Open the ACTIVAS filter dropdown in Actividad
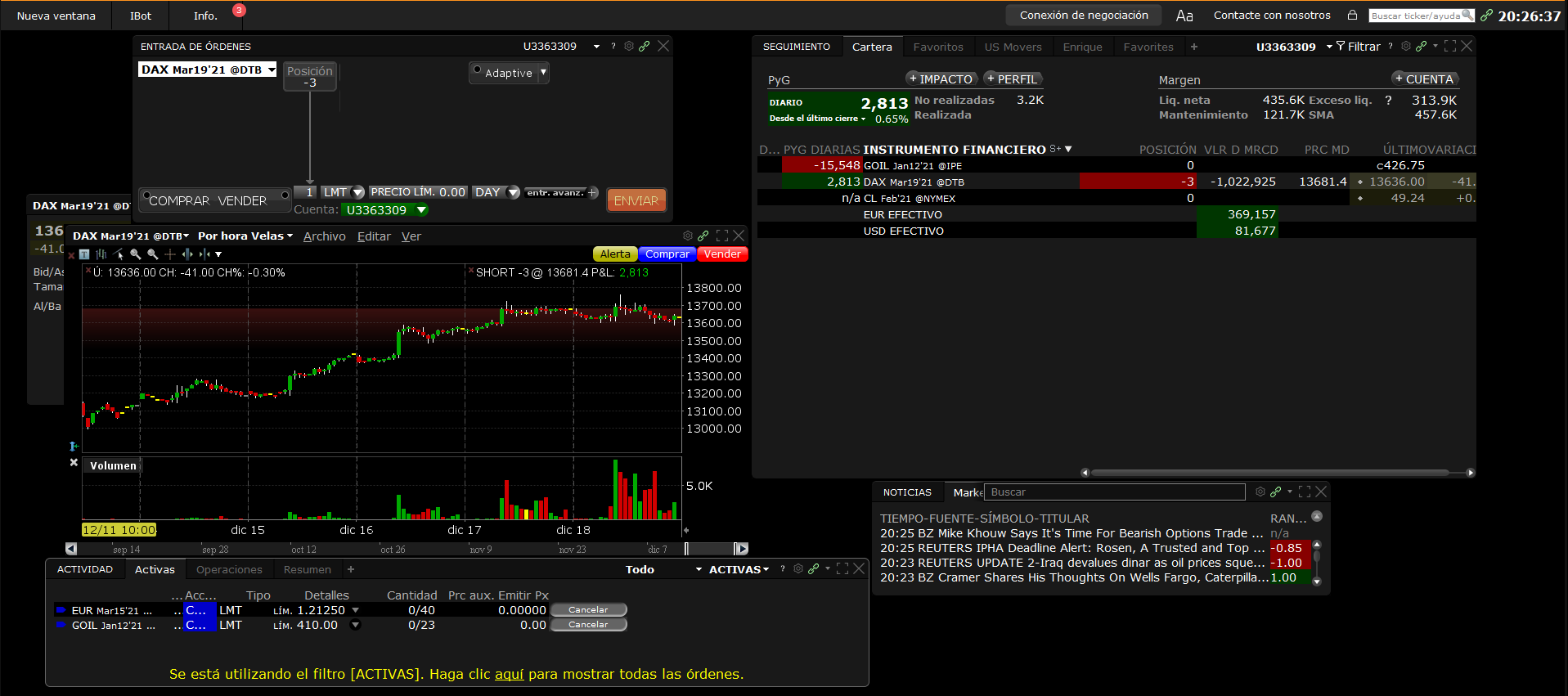1568x696 pixels. point(739,569)
